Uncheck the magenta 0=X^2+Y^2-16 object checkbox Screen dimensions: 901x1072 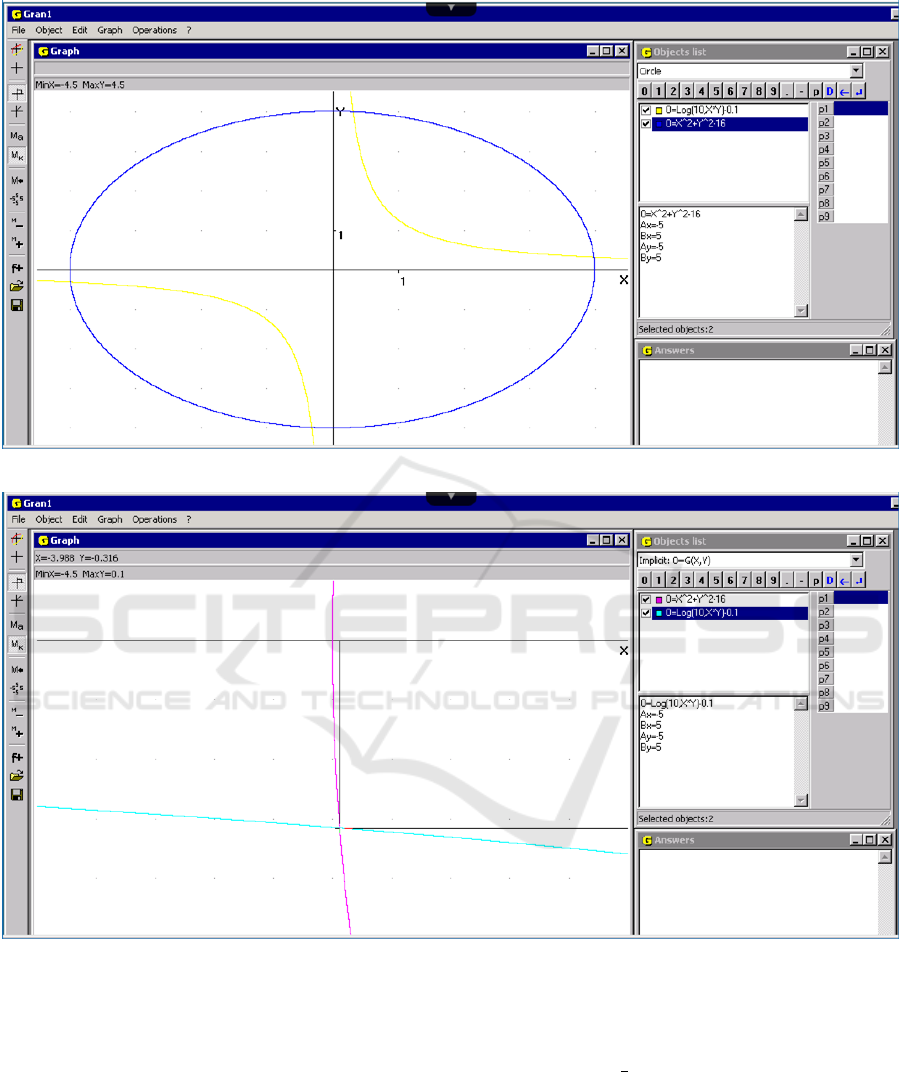(x=646, y=599)
